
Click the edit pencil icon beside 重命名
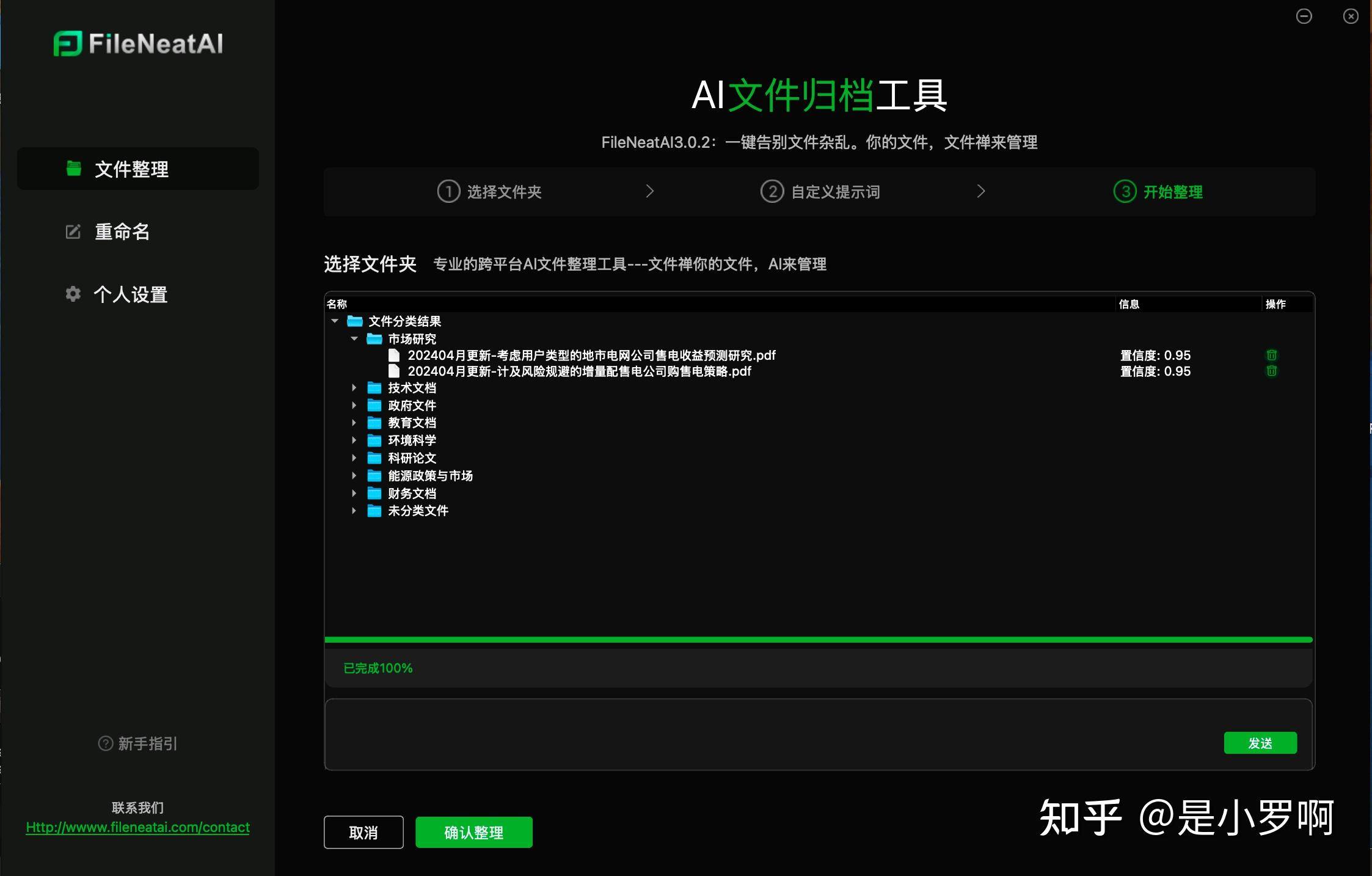tap(73, 232)
